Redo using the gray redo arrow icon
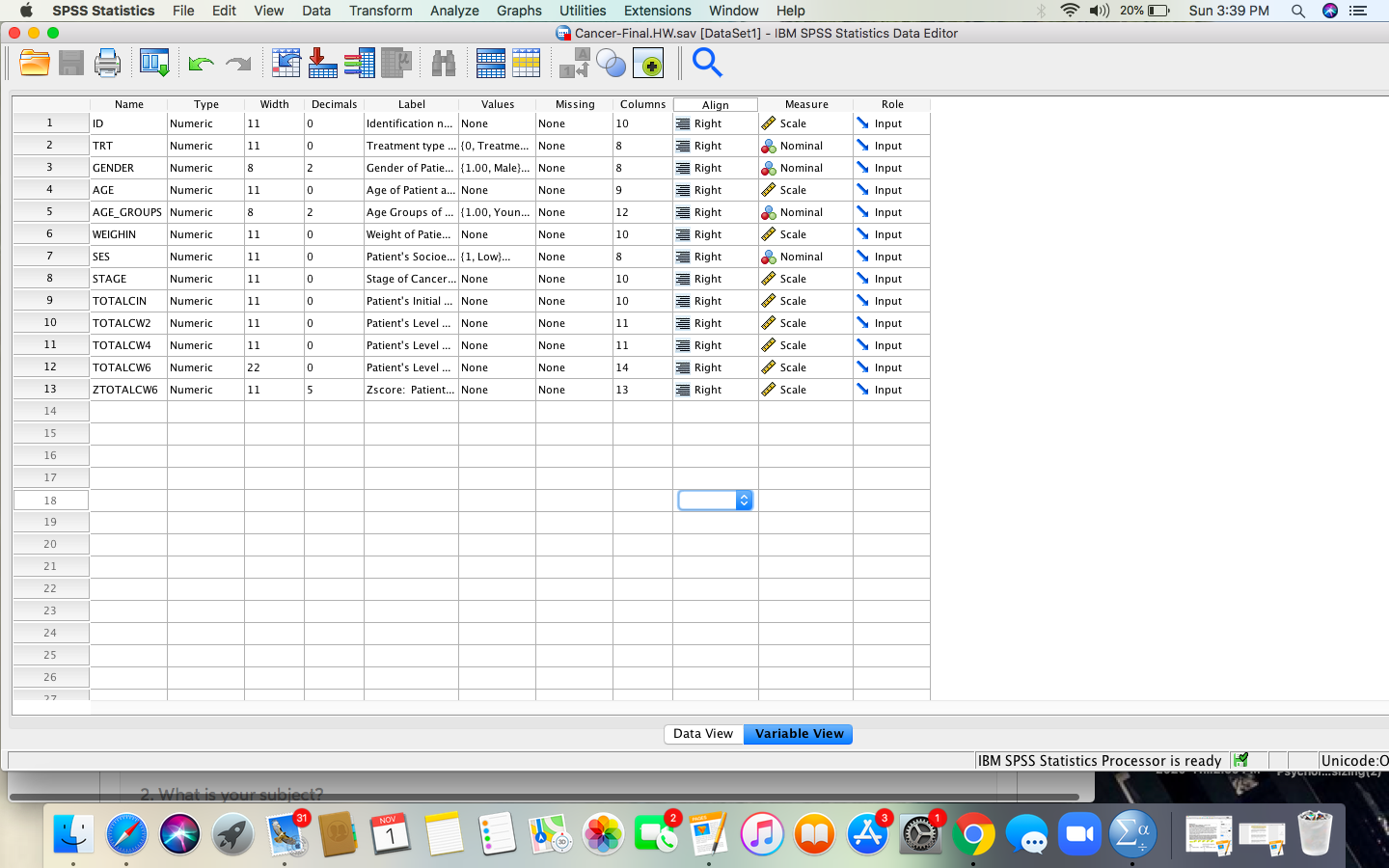Viewport: 1389px width, 868px height. tap(235, 63)
